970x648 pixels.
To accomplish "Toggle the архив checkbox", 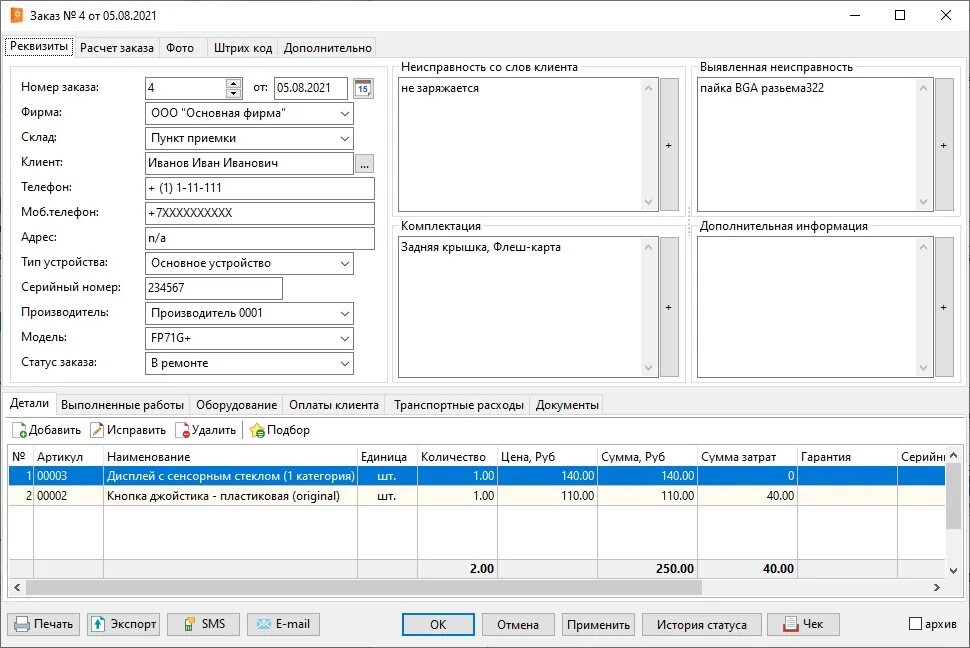I will pyautogui.click(x=915, y=624).
